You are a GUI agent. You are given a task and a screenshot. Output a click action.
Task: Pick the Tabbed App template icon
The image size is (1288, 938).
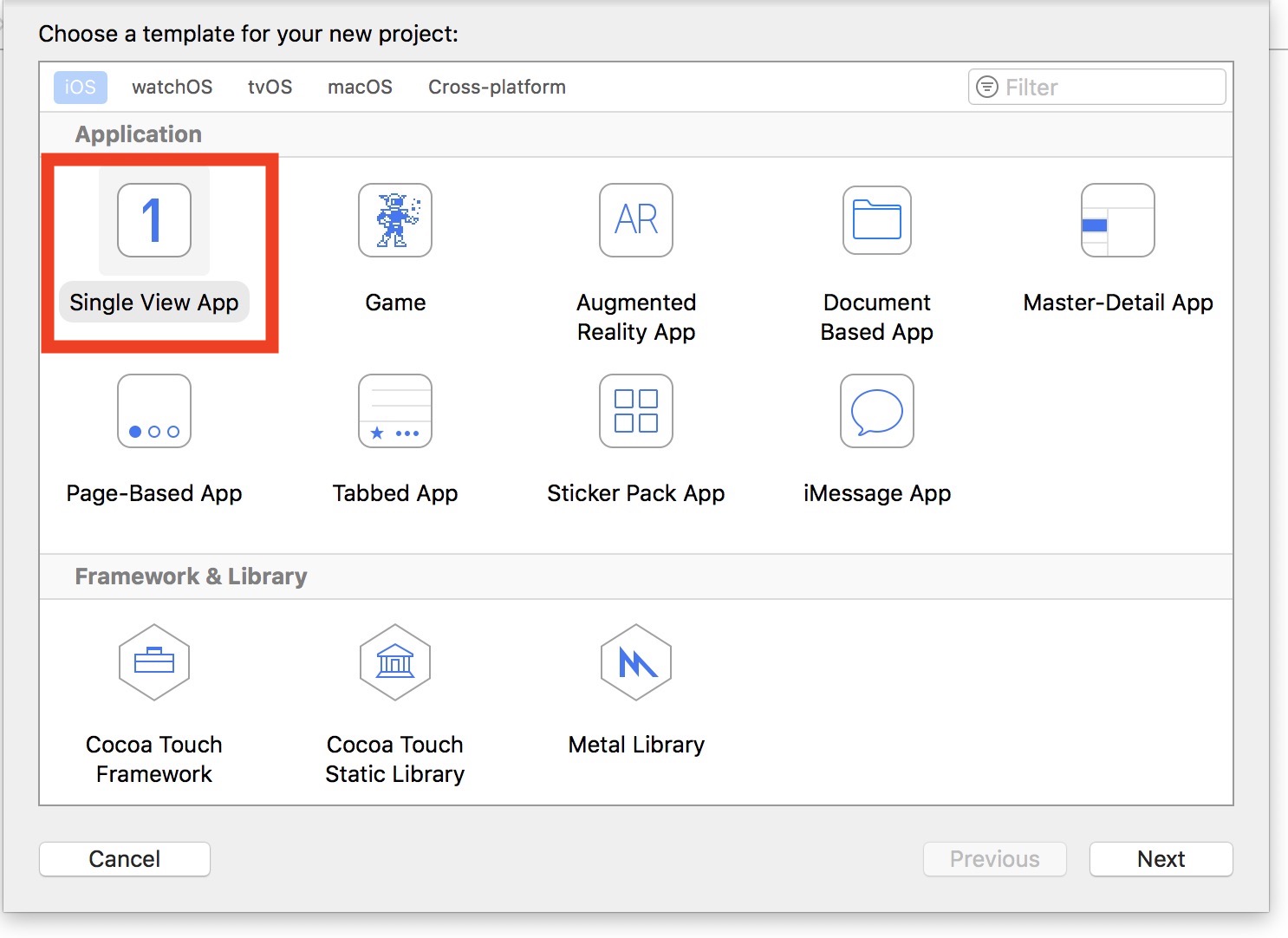coord(395,411)
